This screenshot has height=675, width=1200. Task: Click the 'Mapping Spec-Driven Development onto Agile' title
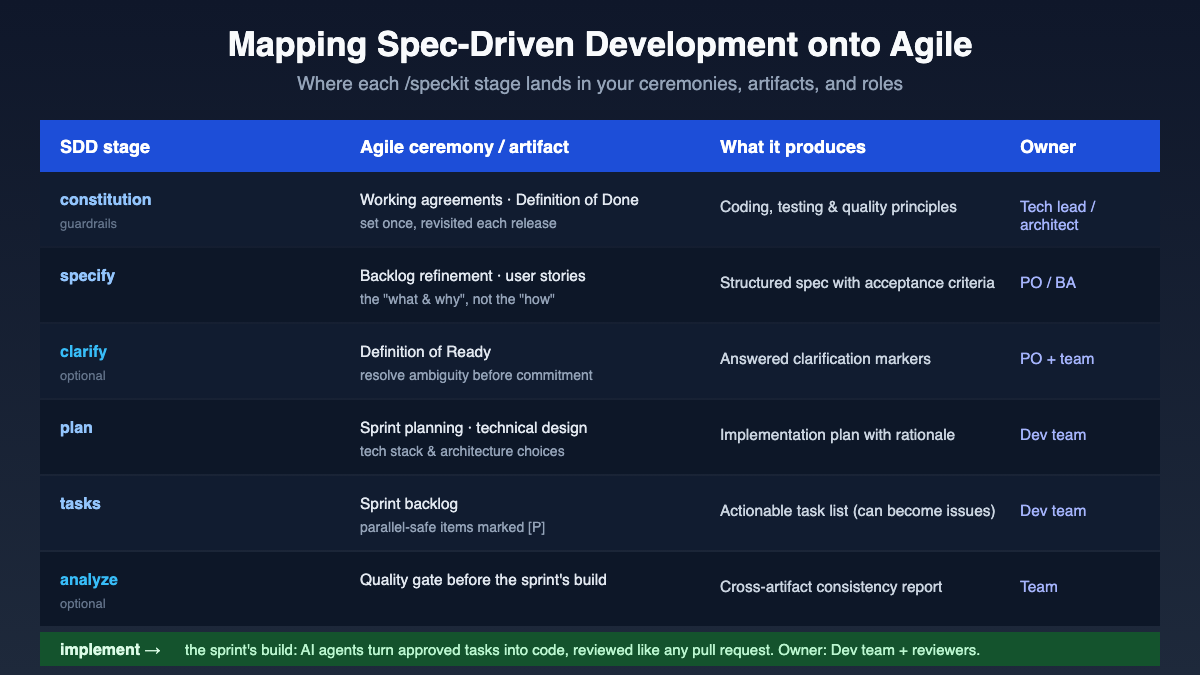(600, 46)
